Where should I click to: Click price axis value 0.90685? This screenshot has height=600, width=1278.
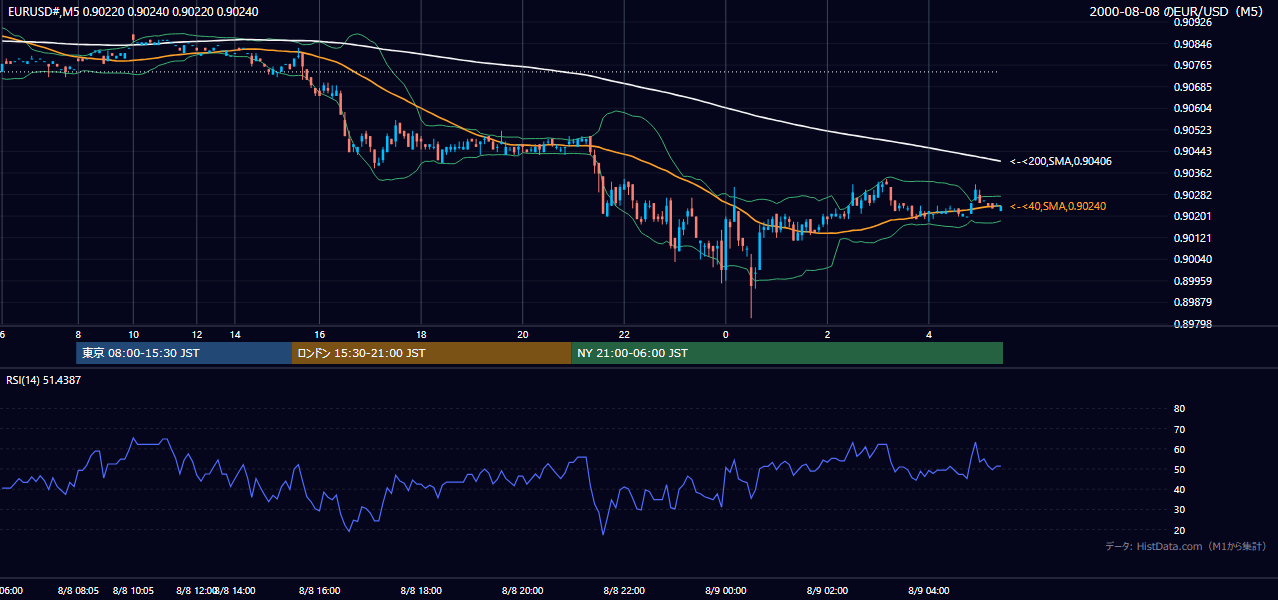[1193, 87]
